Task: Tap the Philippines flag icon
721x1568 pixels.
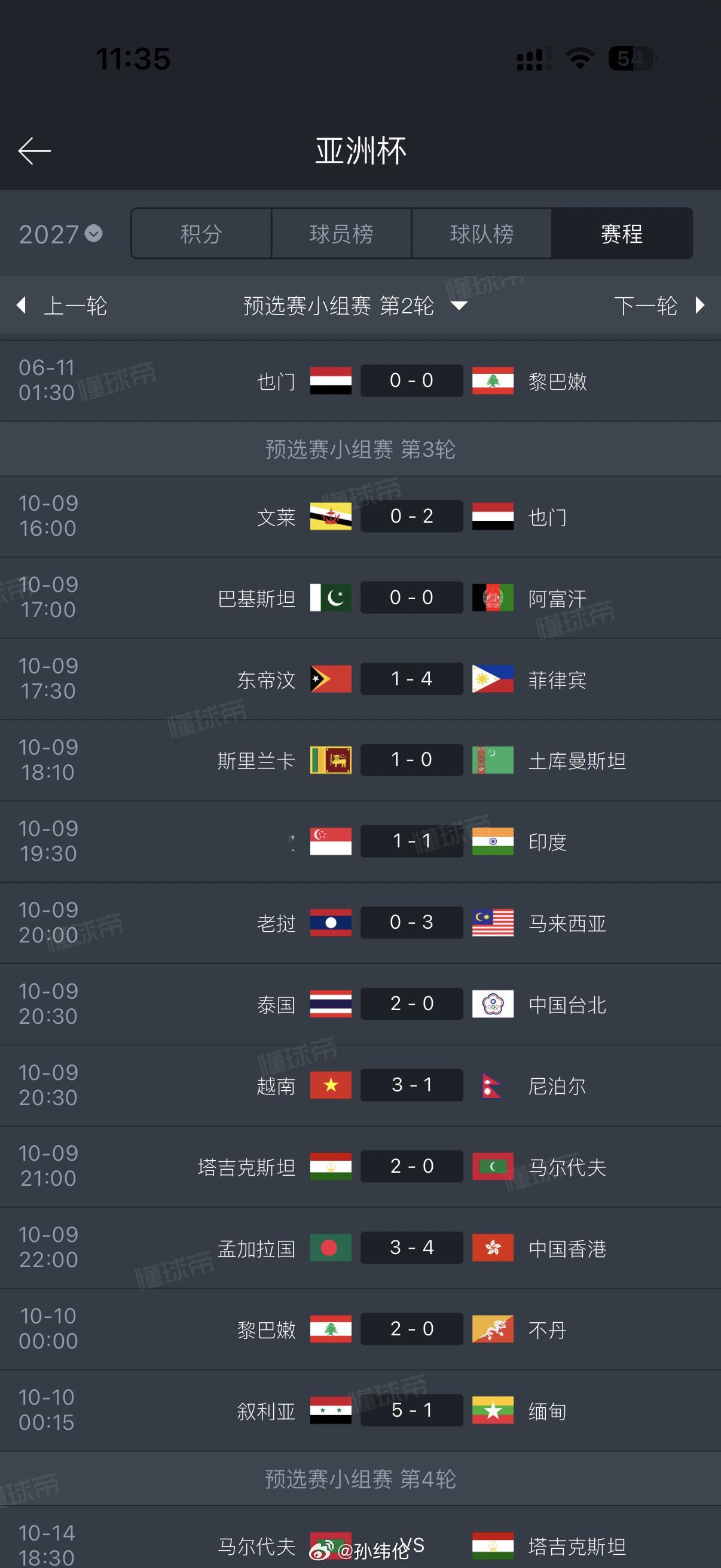Action: [x=493, y=679]
